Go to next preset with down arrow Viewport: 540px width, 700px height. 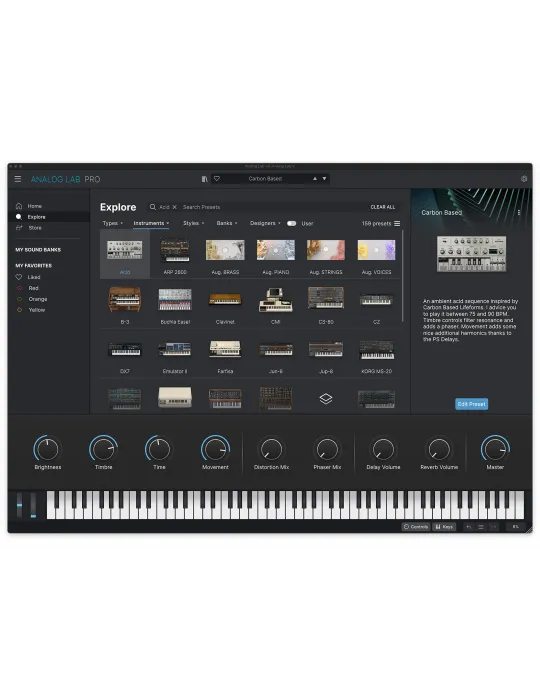point(324,179)
